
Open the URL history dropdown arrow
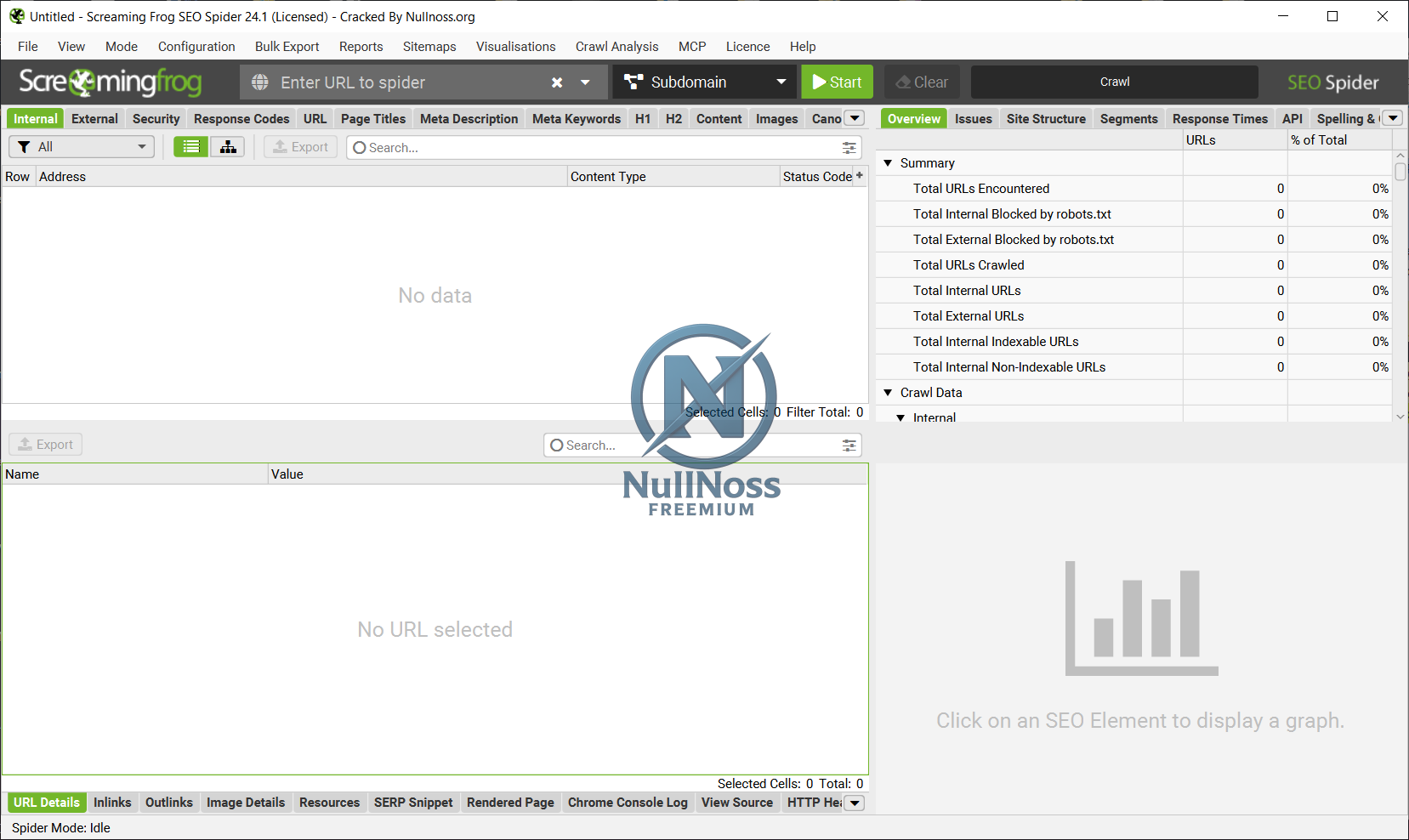585,82
